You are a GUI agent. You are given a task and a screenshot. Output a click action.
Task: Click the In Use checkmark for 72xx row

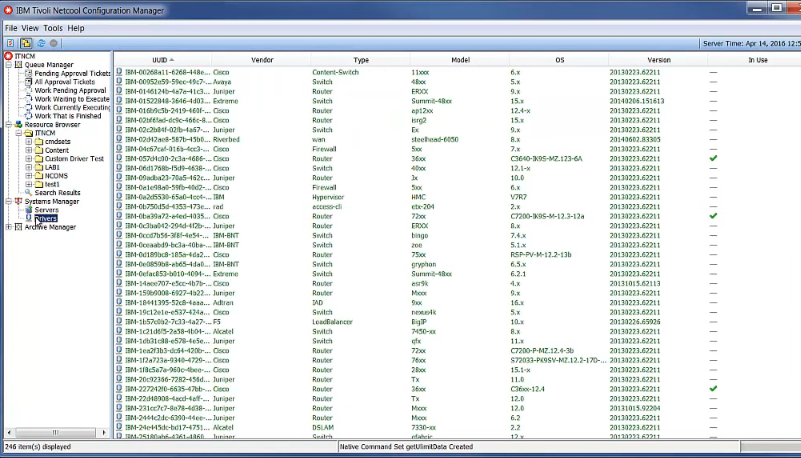pyautogui.click(x=713, y=216)
